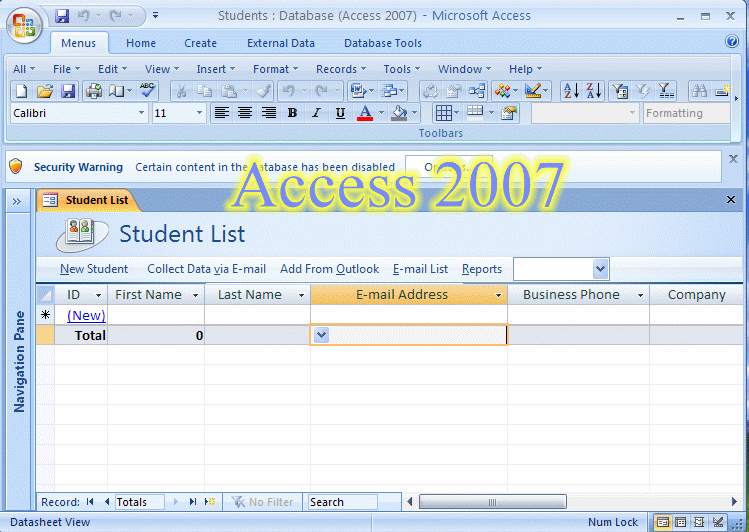Click the Format Painter brush icon
This screenshot has width=749, height=532.
(x=264, y=91)
